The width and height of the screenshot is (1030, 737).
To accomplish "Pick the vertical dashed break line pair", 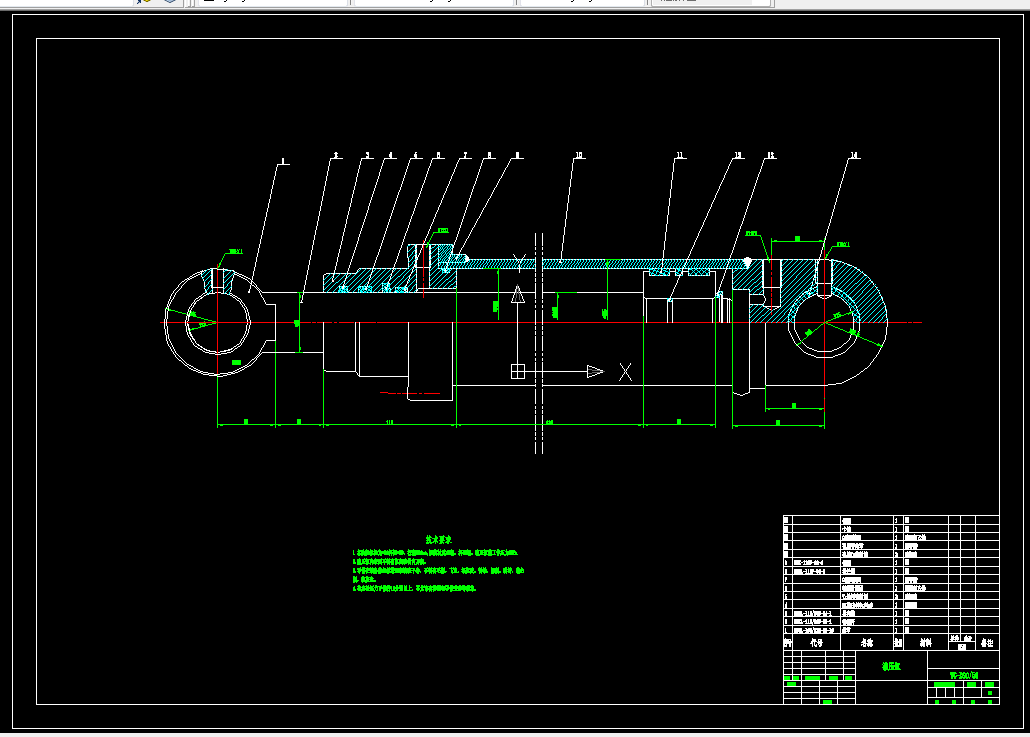I will click(539, 343).
